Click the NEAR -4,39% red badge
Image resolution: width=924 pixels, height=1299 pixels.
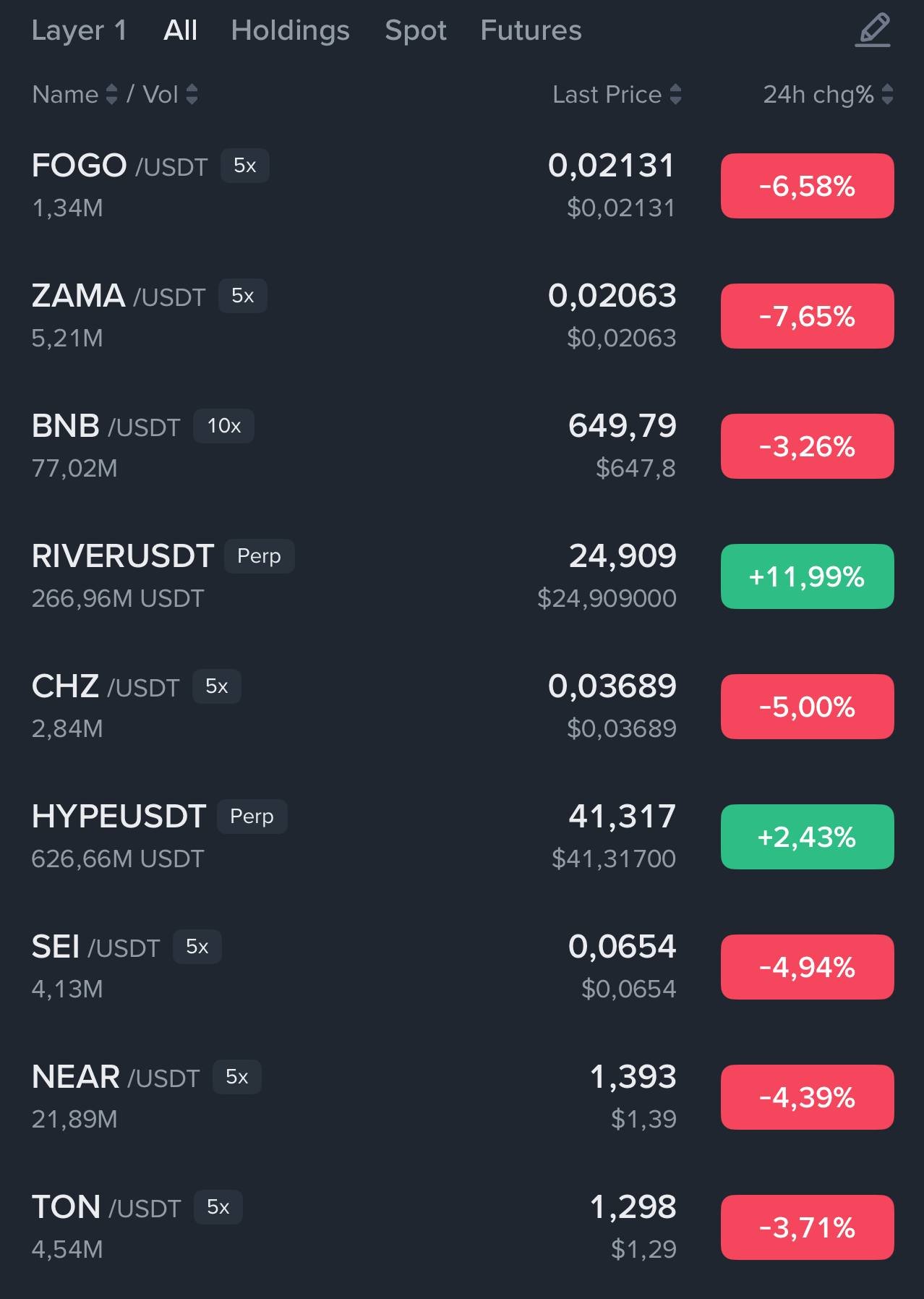tap(807, 1097)
